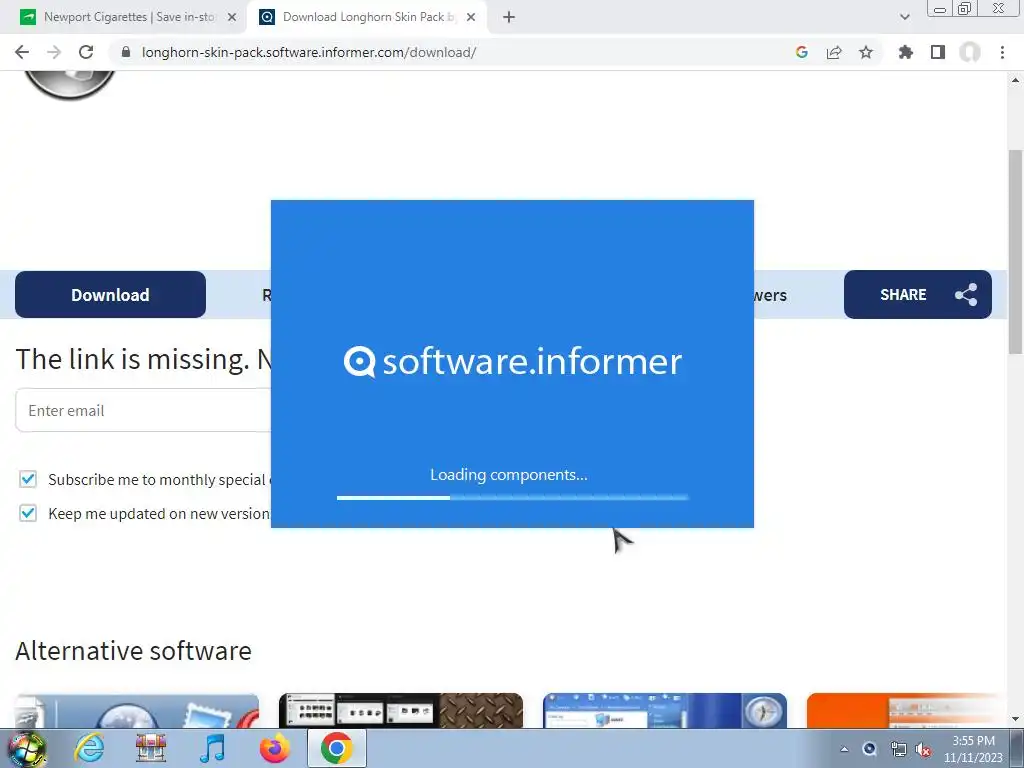Screen dimensions: 1024x768
Task: Close the Newport Cigarettes tab
Action: [x=232, y=17]
